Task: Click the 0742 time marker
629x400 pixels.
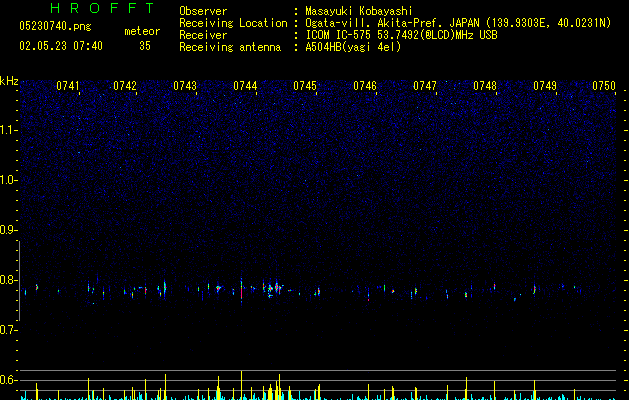Action: pos(125,86)
